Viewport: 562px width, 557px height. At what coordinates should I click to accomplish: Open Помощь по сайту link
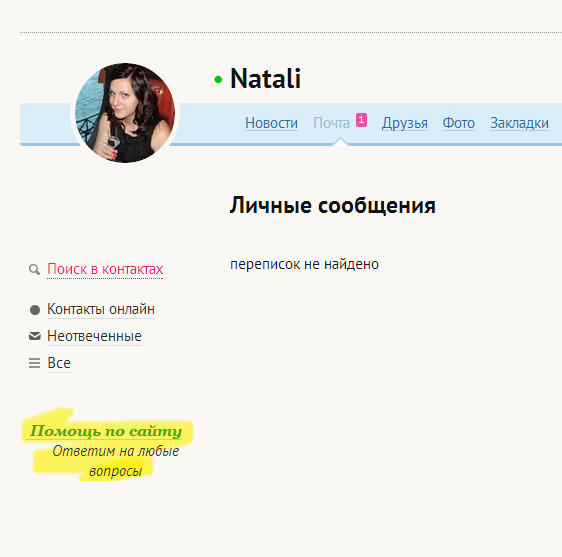[x=106, y=431]
